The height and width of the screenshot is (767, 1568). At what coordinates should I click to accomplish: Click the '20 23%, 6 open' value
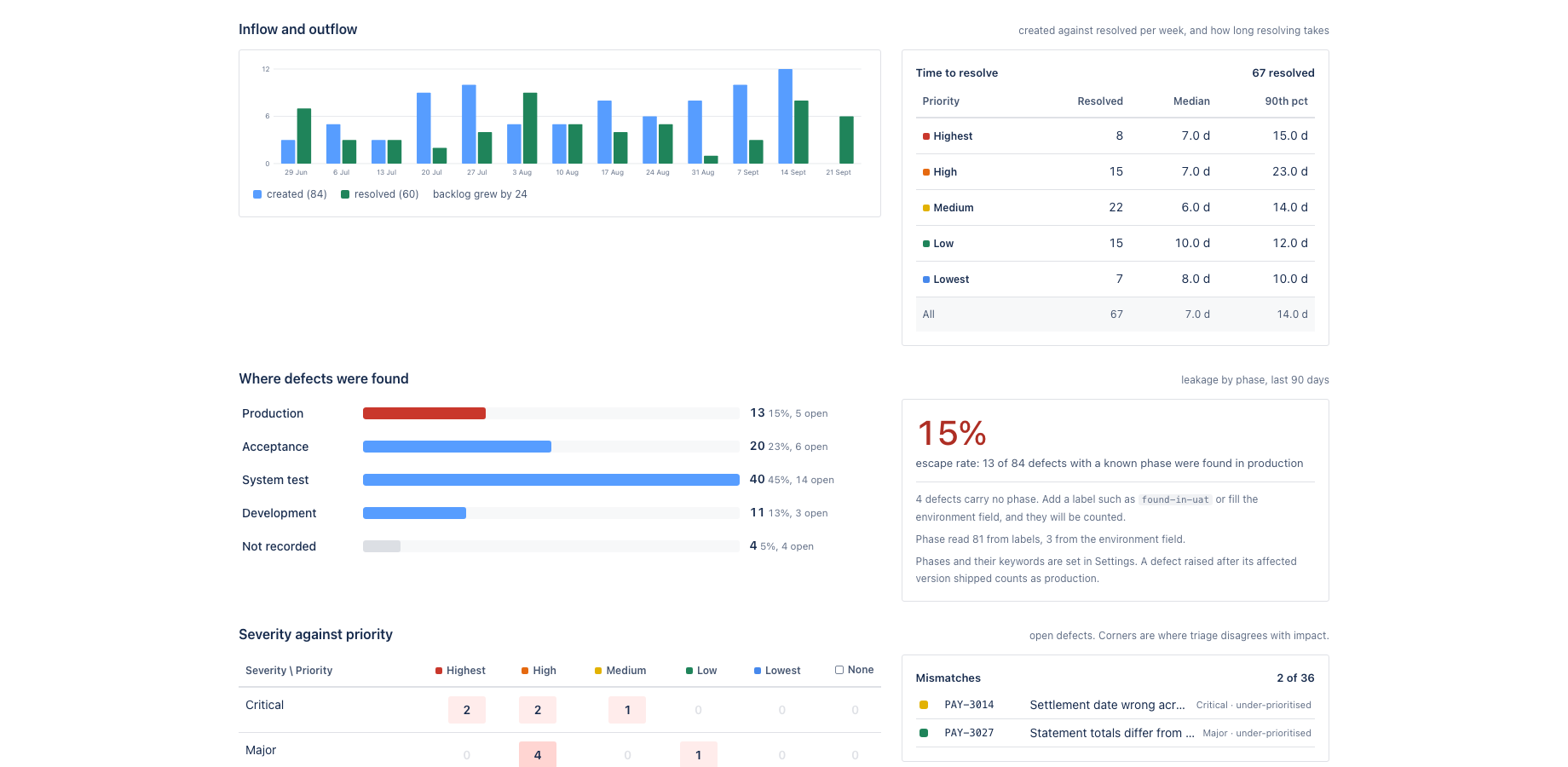click(788, 447)
